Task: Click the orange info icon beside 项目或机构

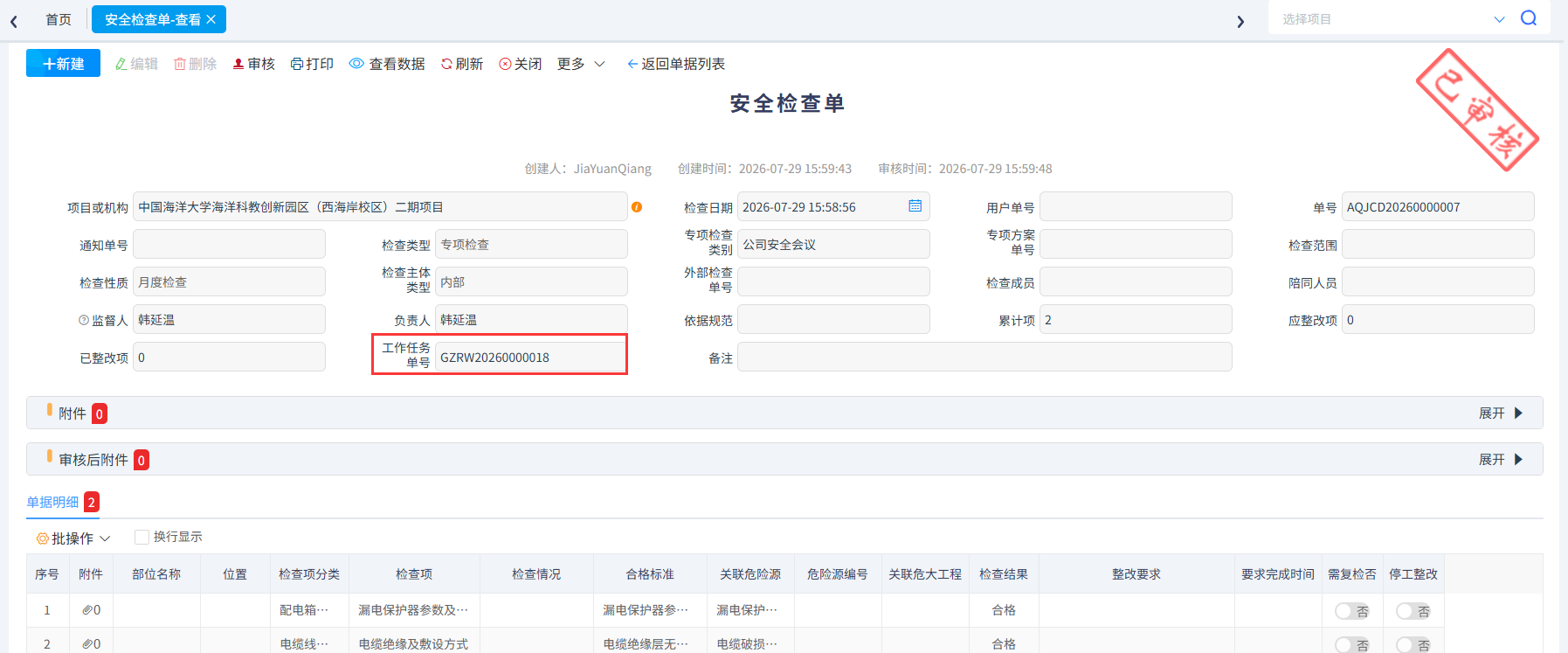Action: point(637,207)
